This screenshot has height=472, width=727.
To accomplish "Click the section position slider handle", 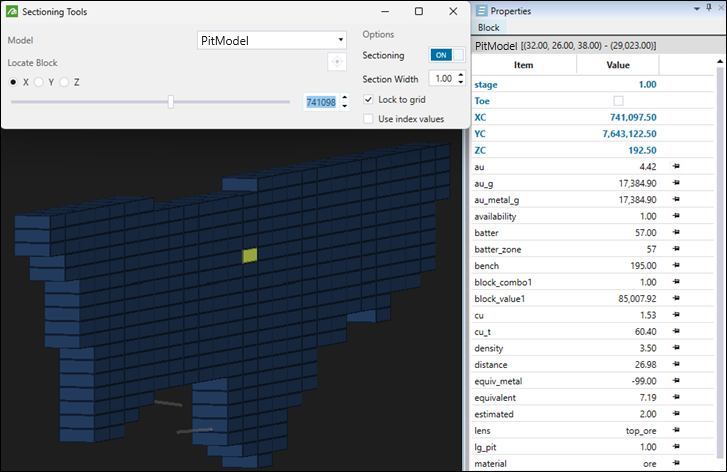I will [171, 101].
